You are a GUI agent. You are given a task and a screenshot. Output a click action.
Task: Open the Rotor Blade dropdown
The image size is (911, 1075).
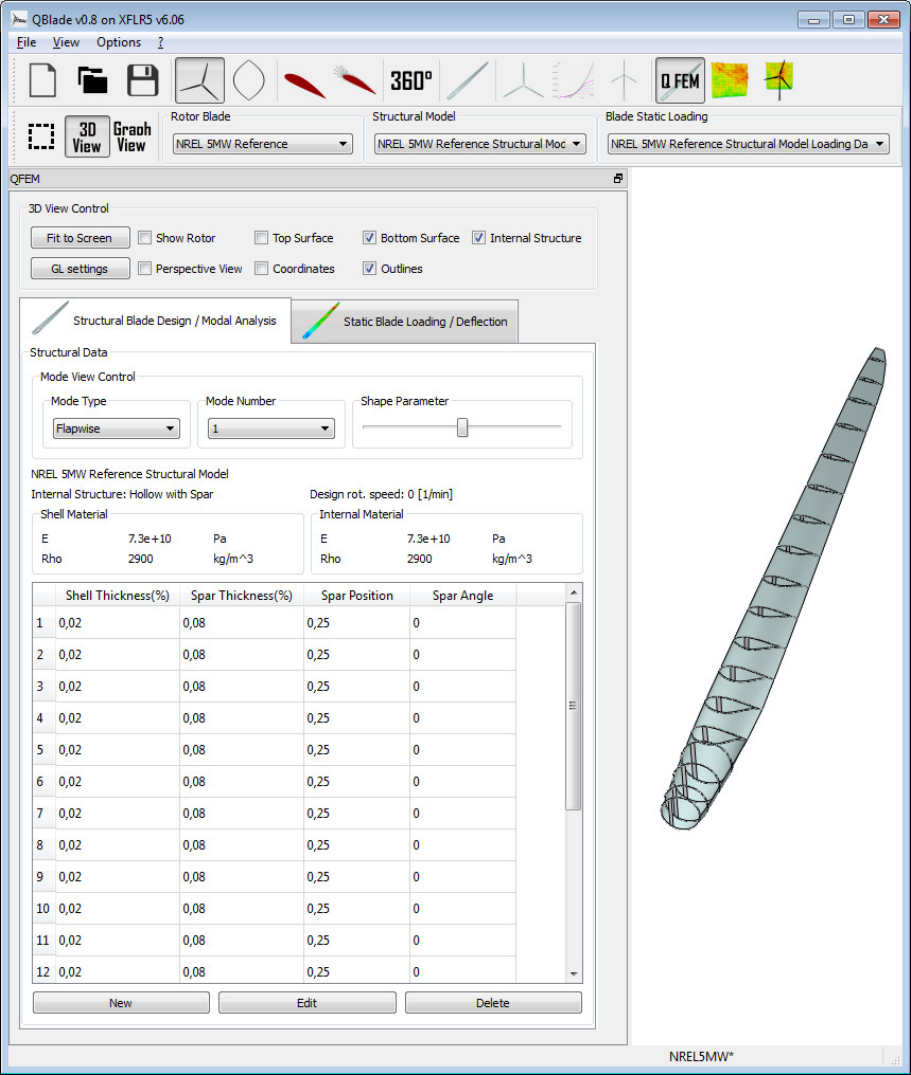tap(263, 144)
